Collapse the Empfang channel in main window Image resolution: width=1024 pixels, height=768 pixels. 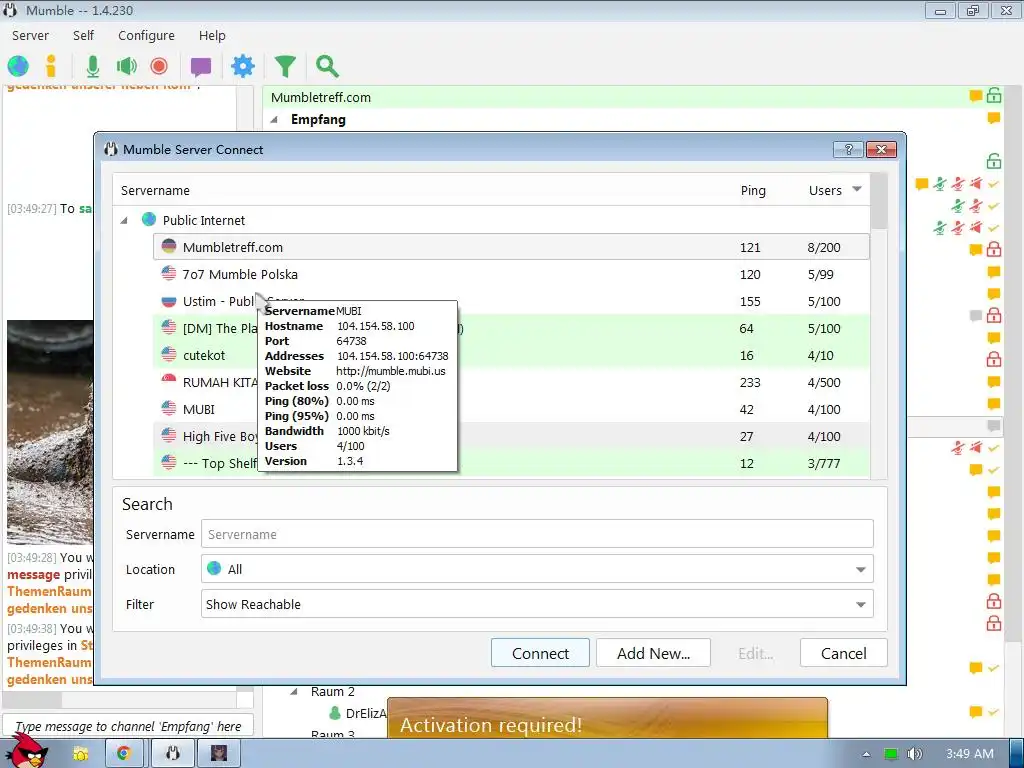274,120
